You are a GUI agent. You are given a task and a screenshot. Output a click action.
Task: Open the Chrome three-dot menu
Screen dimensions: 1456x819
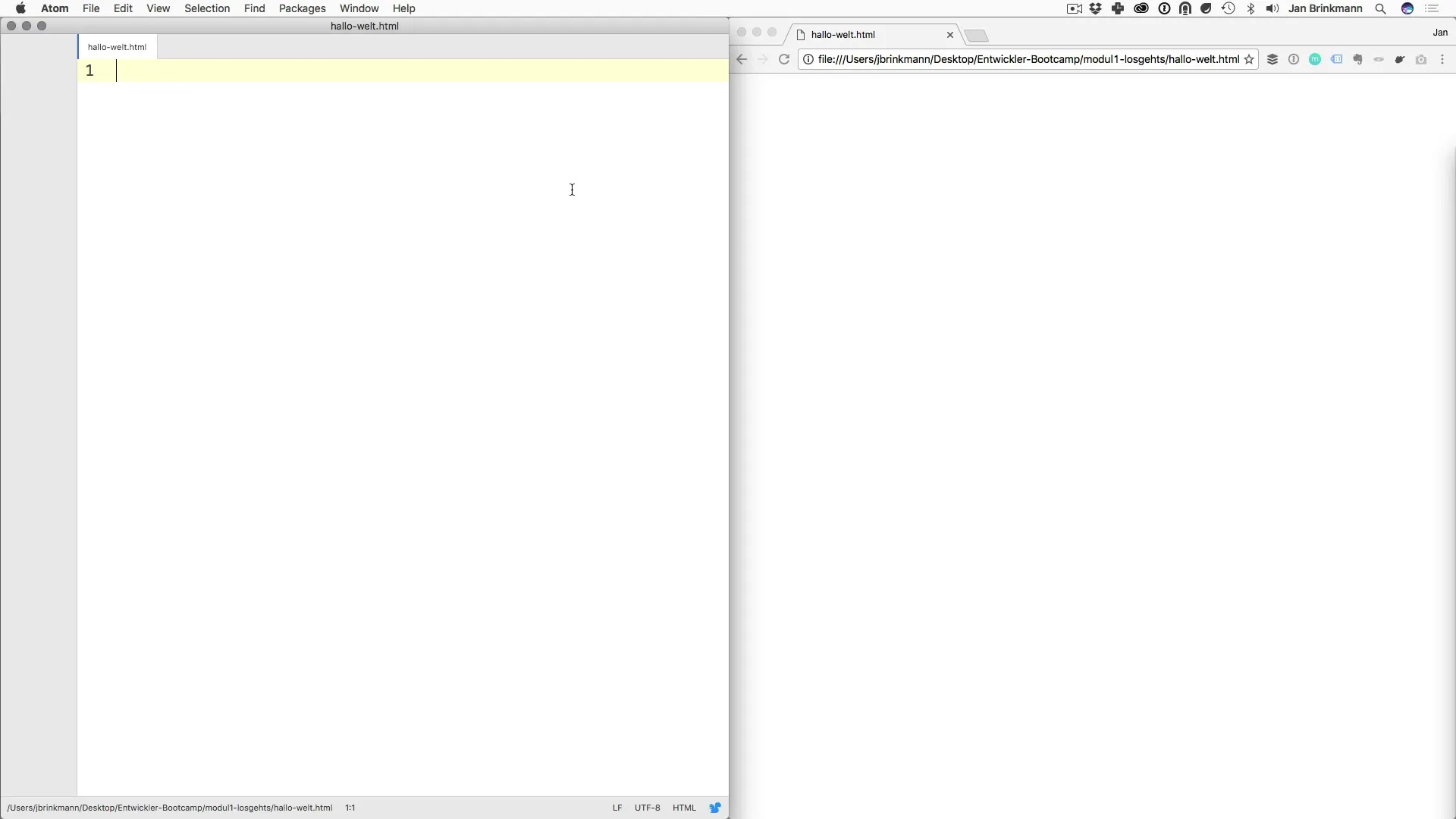tap(1442, 59)
